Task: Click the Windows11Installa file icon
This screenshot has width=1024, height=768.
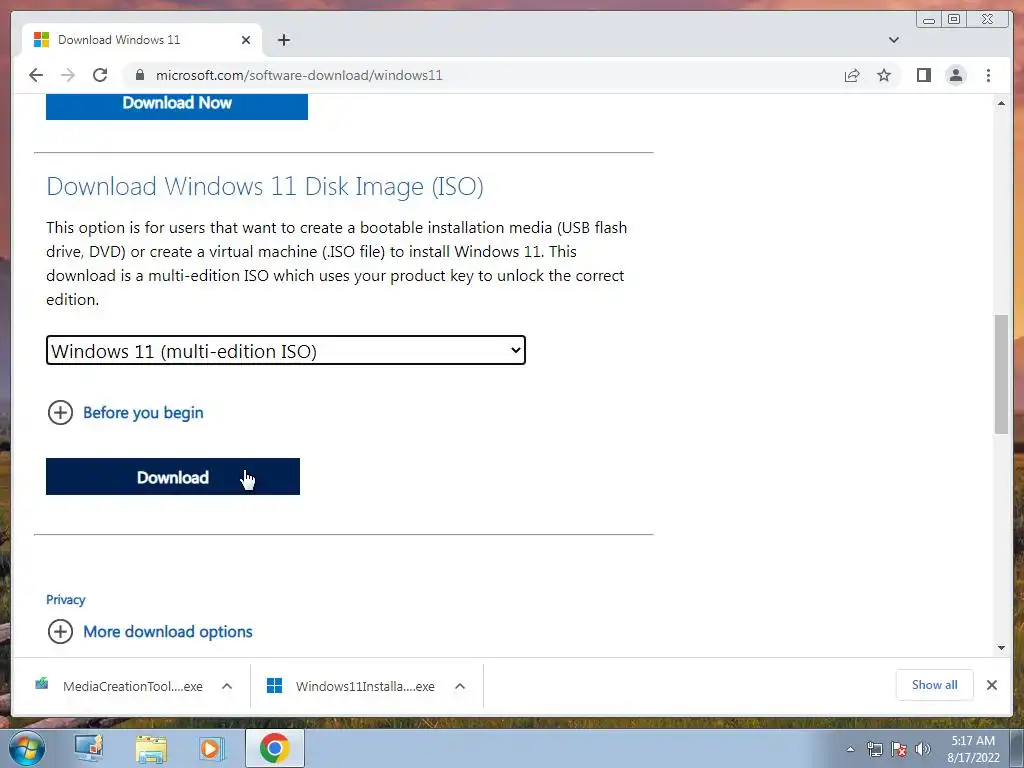Action: coord(275,685)
